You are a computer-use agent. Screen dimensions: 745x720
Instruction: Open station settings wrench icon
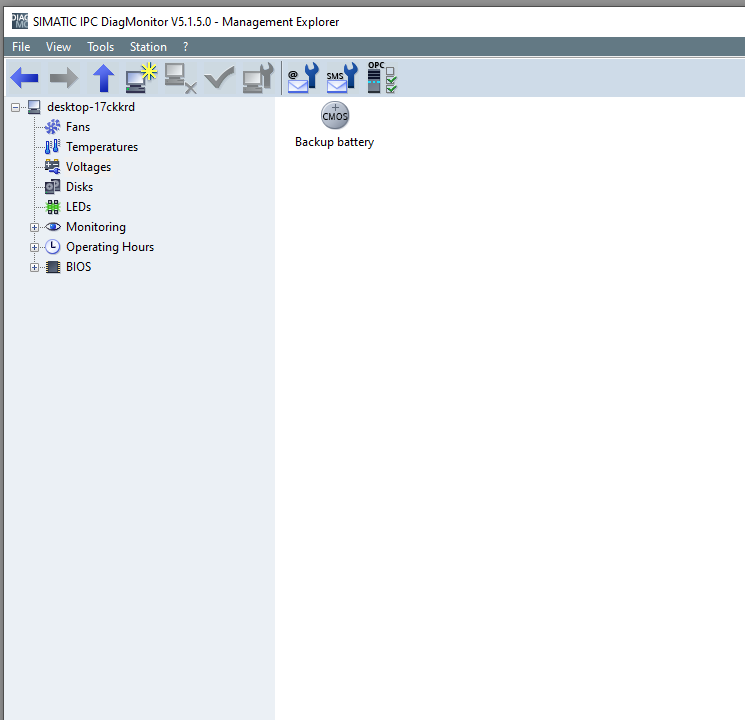[258, 77]
